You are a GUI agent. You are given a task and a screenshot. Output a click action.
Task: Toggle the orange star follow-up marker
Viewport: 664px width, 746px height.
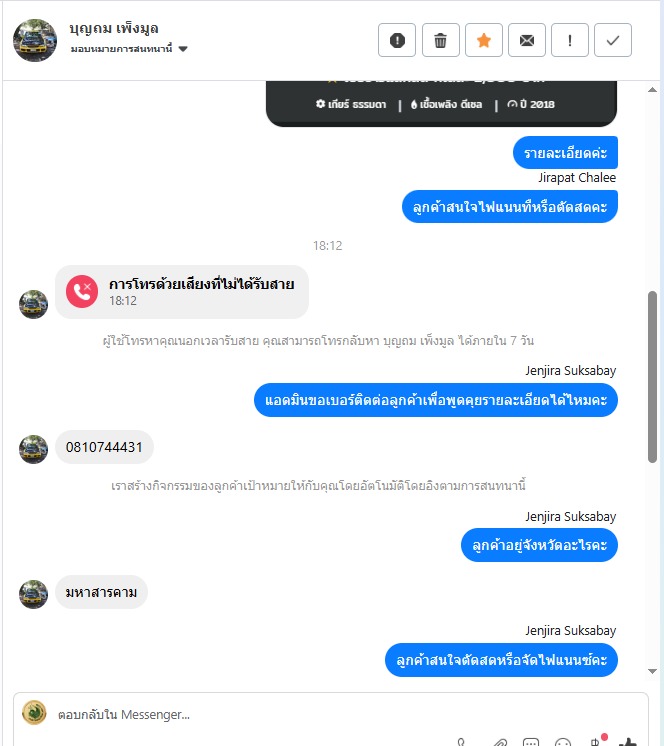(x=484, y=40)
